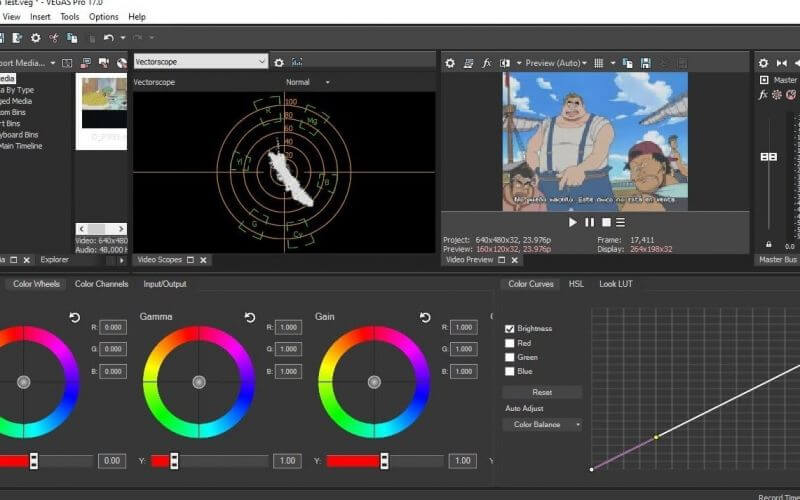Click the Gain Y luminance slider handle

(x=384, y=461)
